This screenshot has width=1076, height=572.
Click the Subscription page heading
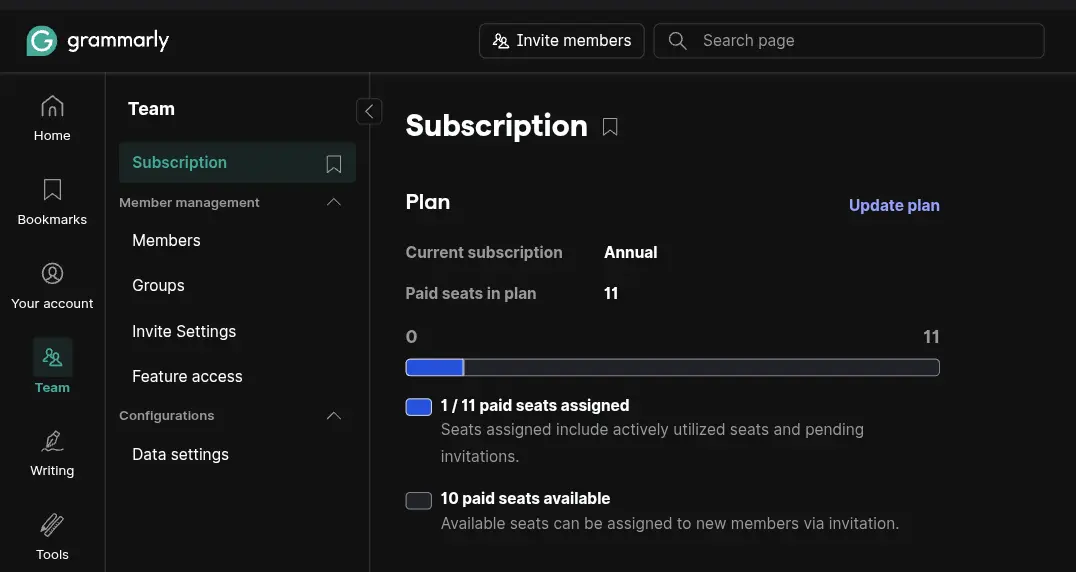click(497, 126)
